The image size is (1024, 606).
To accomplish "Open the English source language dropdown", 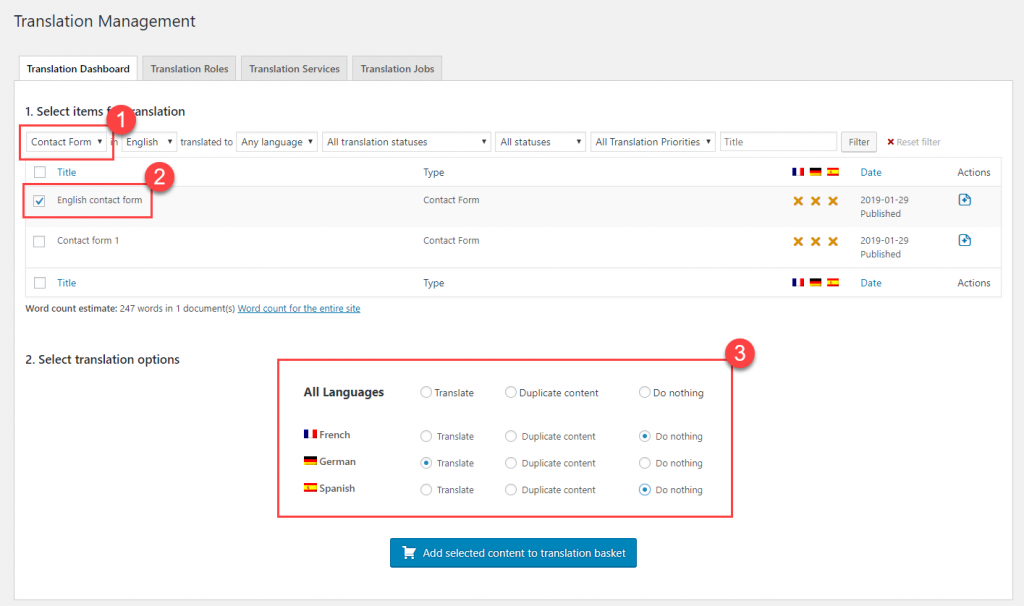I will (x=149, y=142).
